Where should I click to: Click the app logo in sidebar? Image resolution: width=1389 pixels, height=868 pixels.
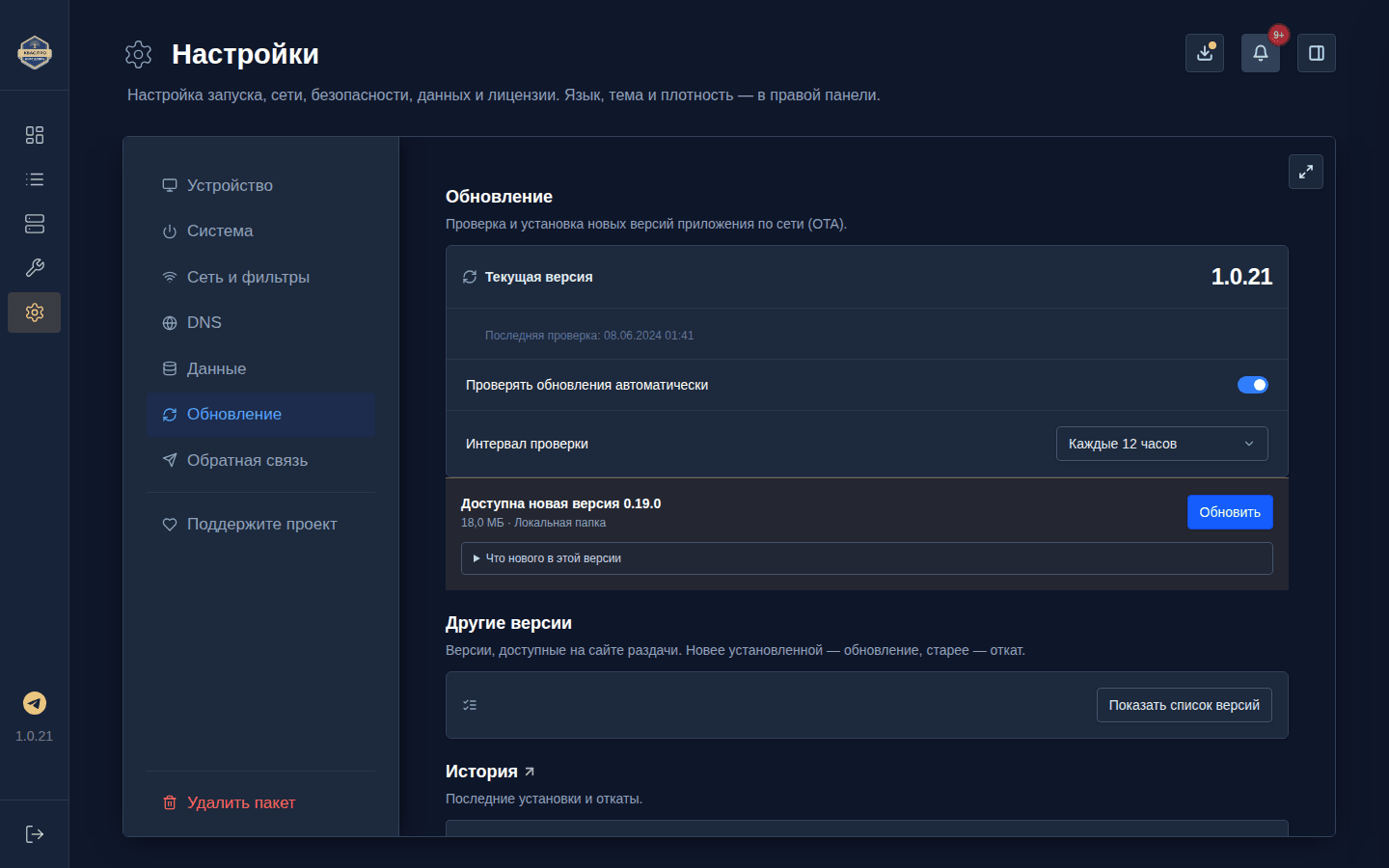[x=35, y=52]
